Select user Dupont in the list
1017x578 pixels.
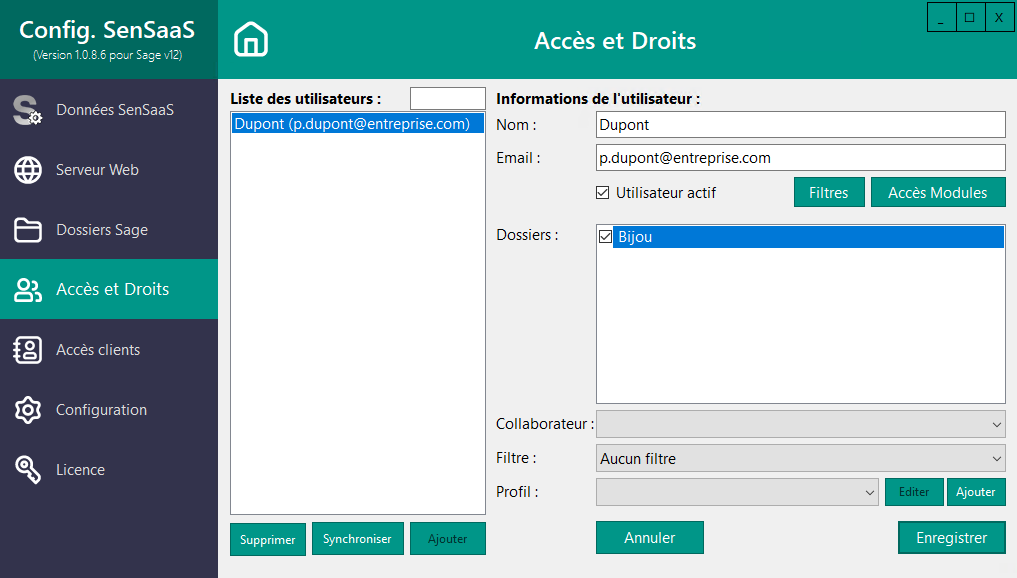coord(357,123)
